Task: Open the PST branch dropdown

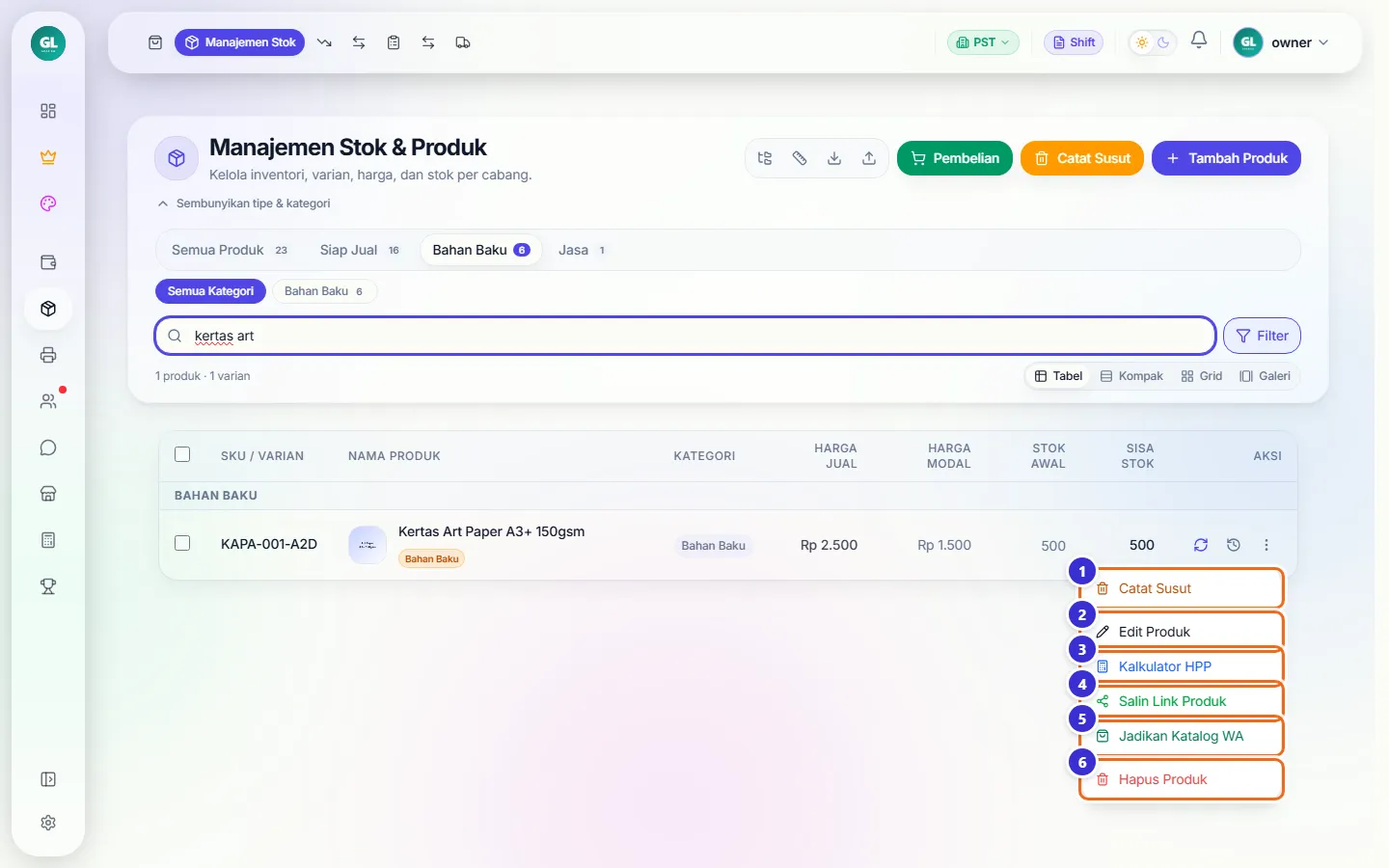Action: (x=983, y=42)
